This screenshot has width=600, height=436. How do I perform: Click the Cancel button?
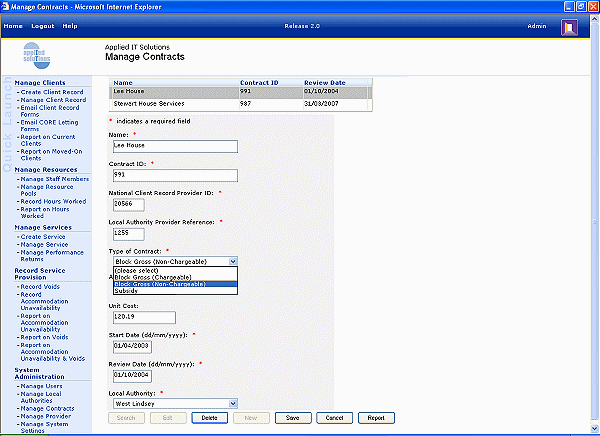click(335, 417)
